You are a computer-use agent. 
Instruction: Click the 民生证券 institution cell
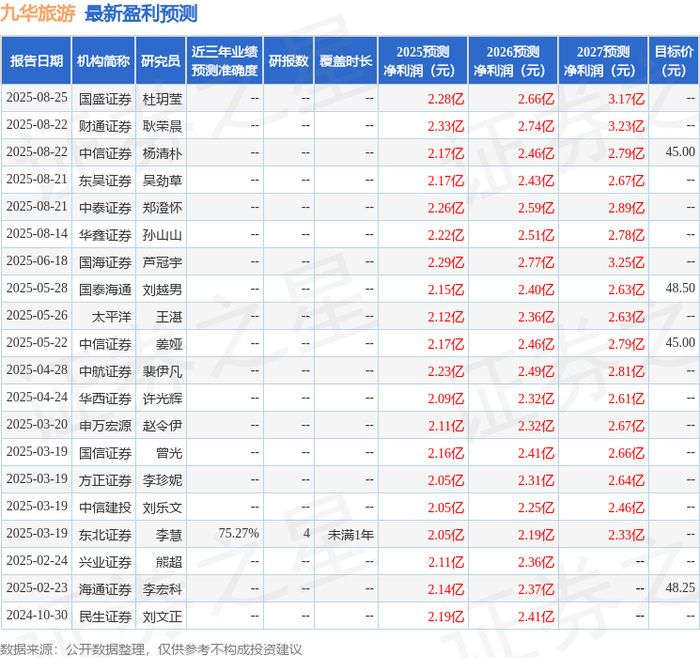[x=105, y=616]
